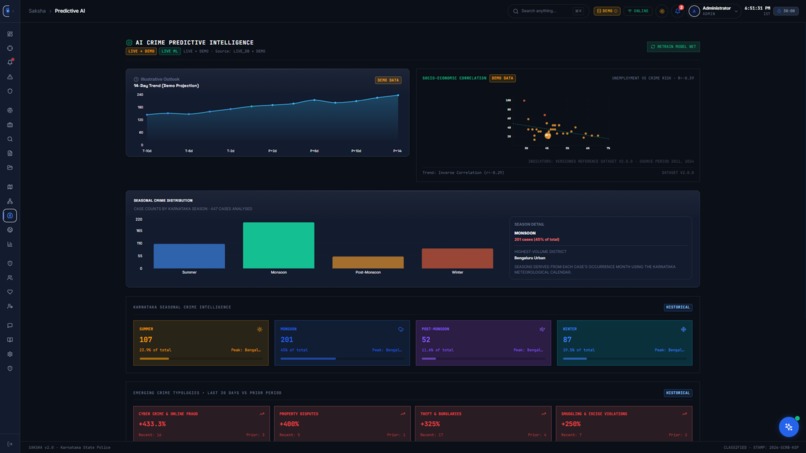Select the red Winter bar
Screen dimensions: 806x453
point(457,258)
